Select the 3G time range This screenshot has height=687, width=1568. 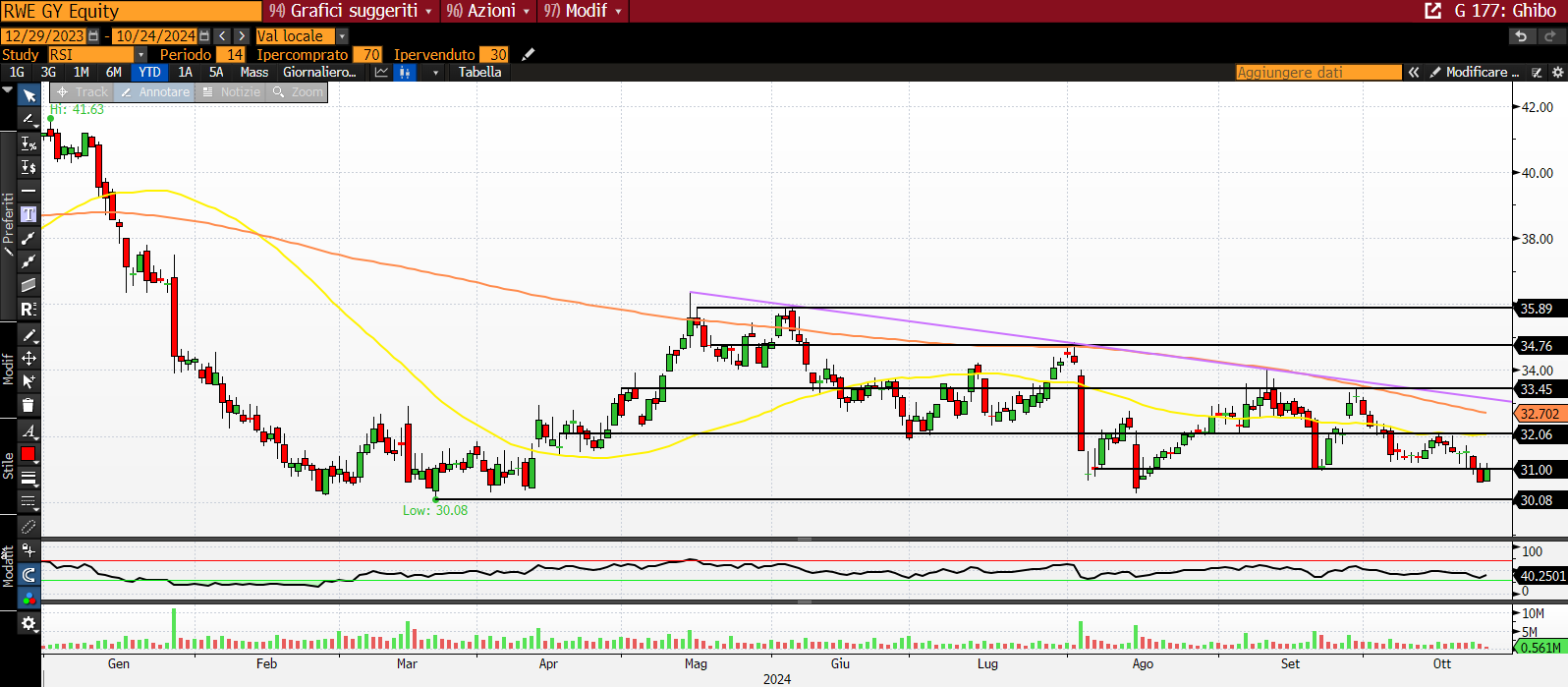pyautogui.click(x=48, y=72)
